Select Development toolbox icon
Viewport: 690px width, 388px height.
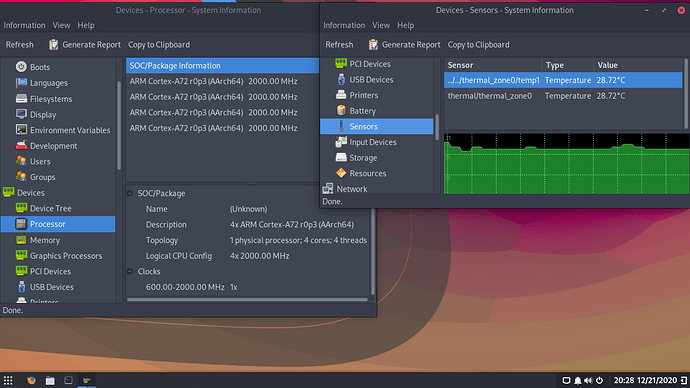(21, 146)
